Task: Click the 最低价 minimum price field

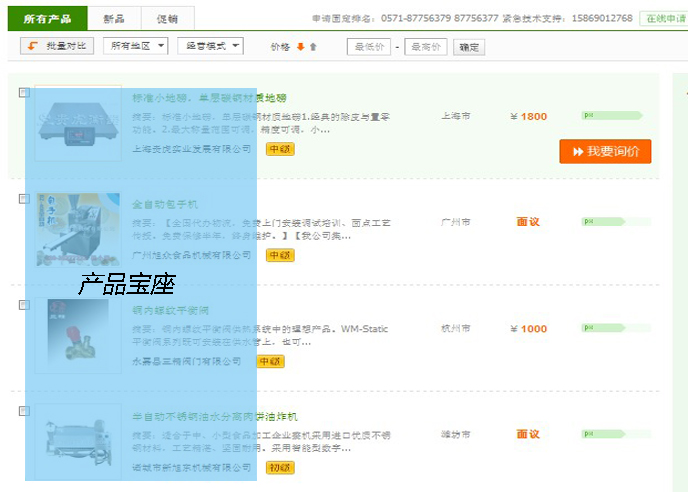Action: point(368,47)
